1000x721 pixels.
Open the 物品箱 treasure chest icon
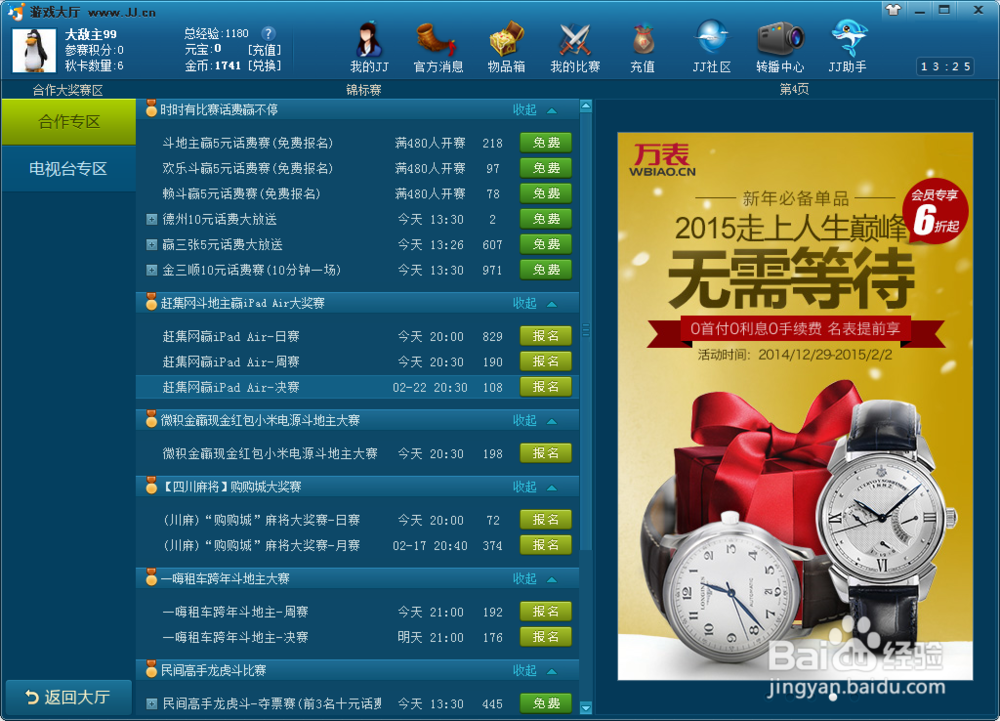click(x=506, y=40)
